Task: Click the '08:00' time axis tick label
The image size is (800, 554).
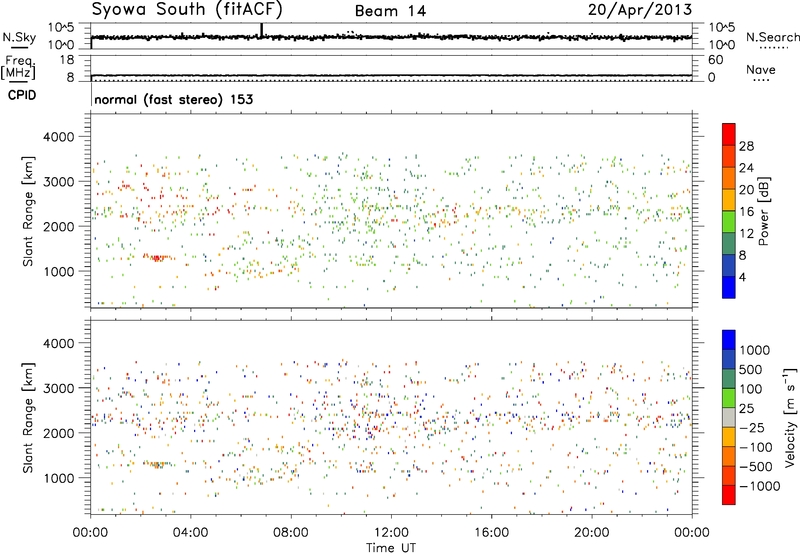Action: click(291, 533)
